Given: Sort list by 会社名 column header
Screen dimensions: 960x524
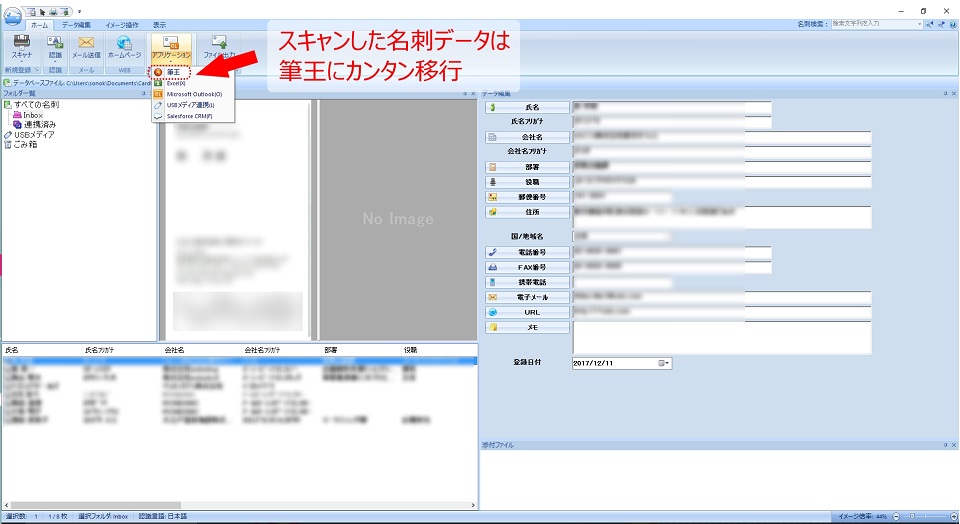Looking at the screenshot, I should pyautogui.click(x=201, y=350).
